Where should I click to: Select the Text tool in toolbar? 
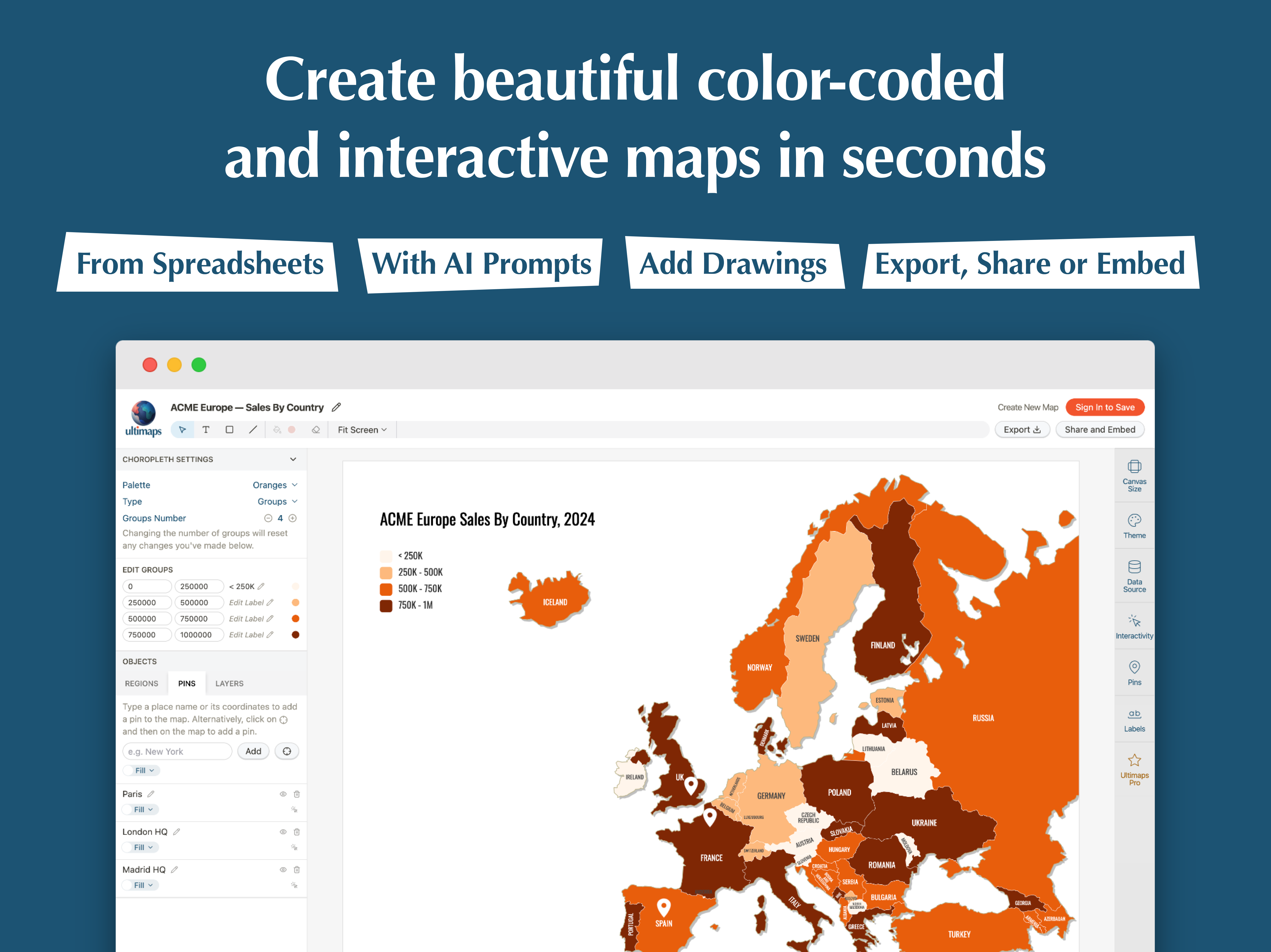click(x=206, y=430)
